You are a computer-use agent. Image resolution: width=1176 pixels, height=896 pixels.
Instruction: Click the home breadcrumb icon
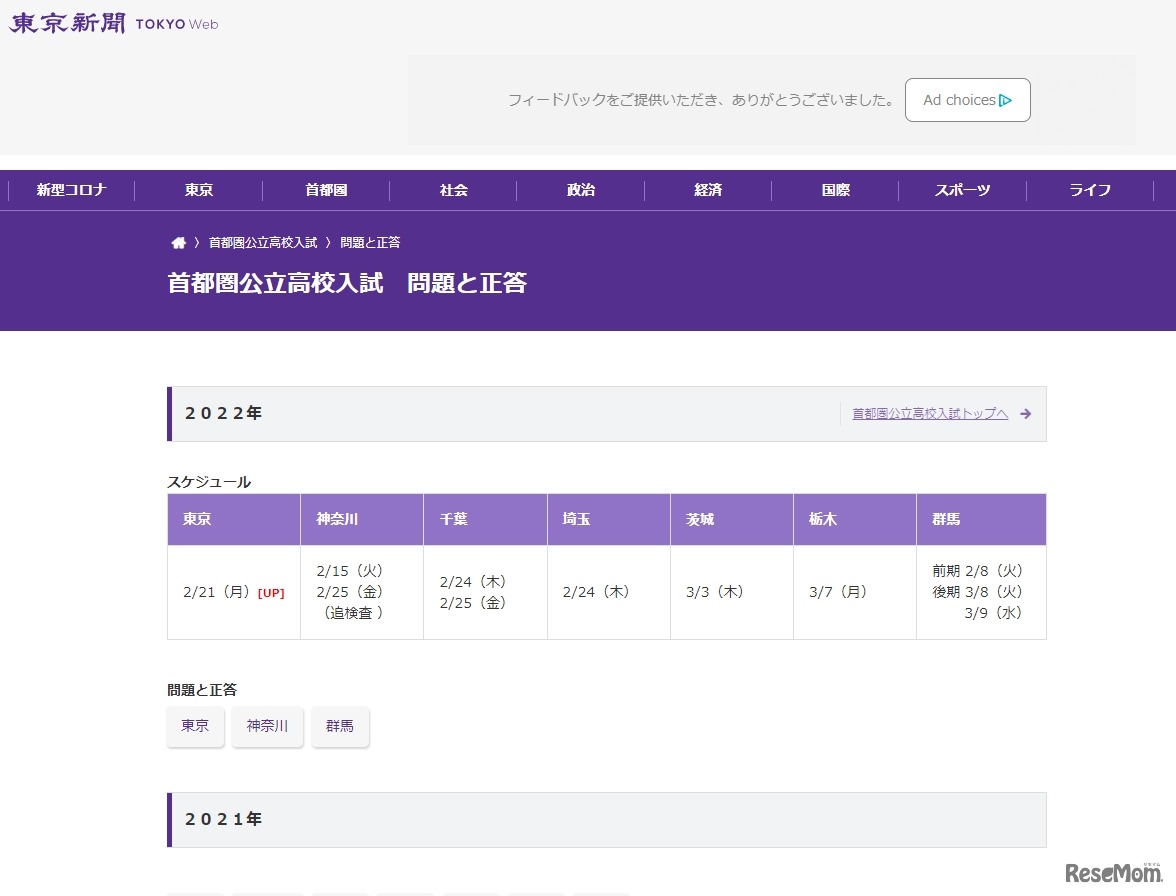pos(177,241)
